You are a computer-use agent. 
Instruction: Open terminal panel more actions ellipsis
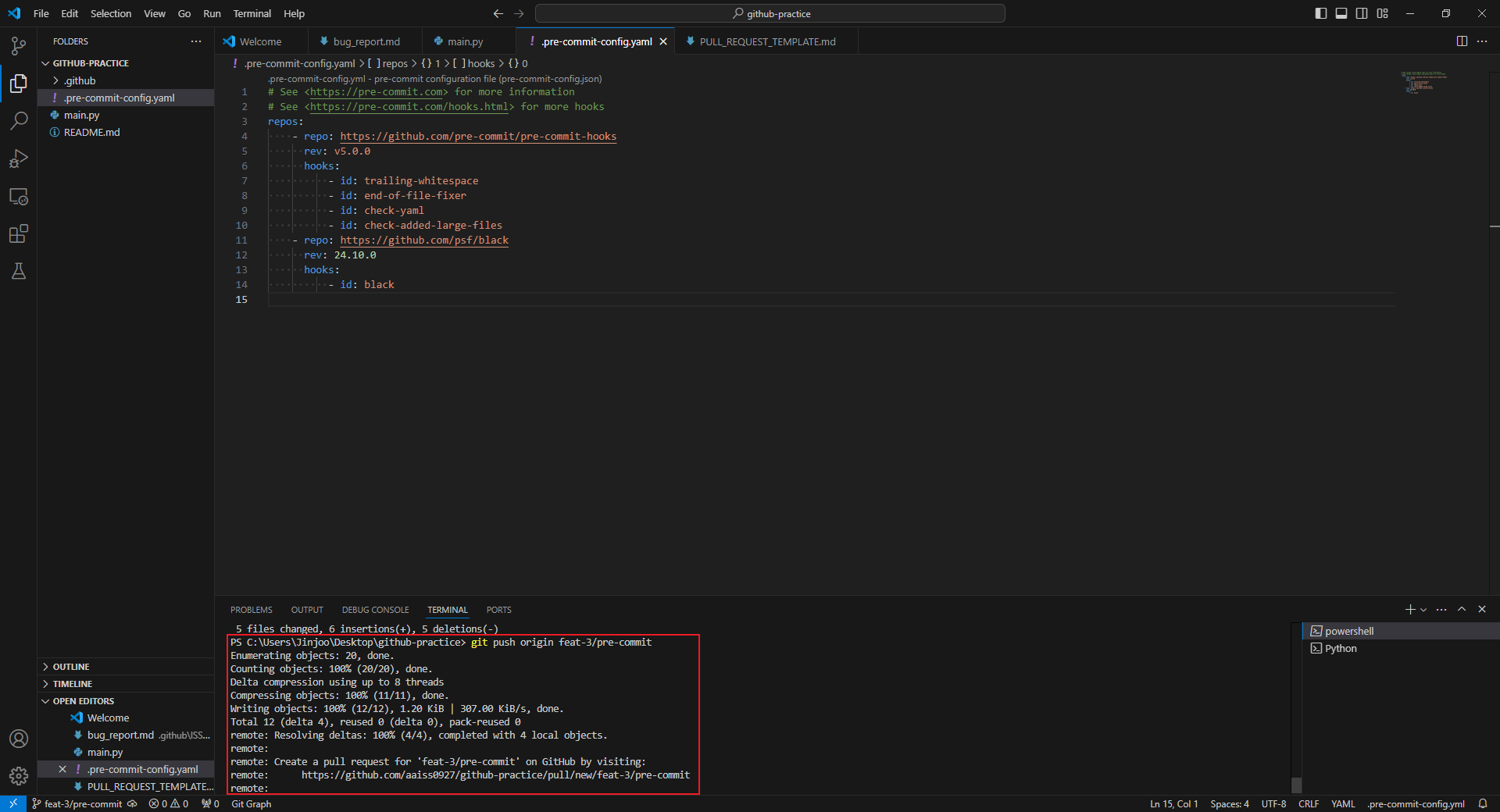pos(1441,609)
